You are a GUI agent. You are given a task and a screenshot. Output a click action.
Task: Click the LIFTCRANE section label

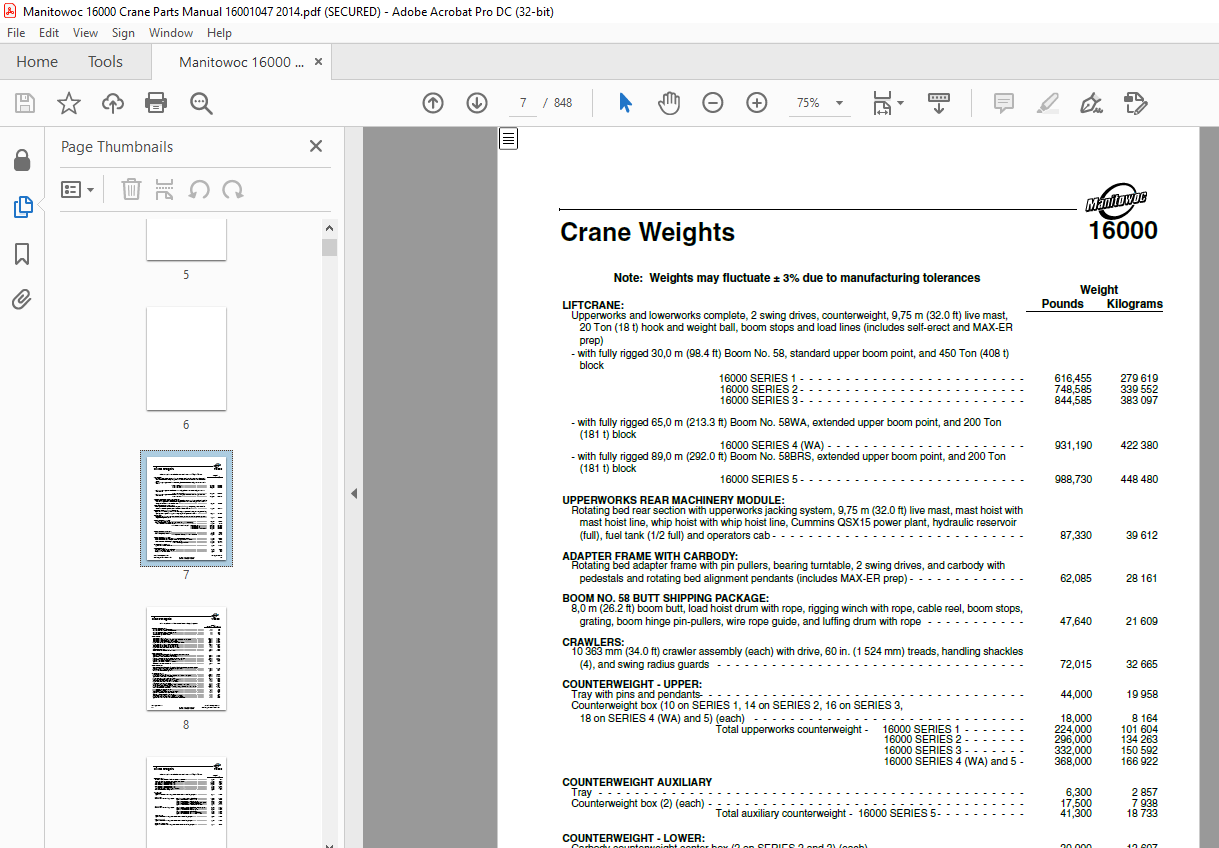point(593,305)
